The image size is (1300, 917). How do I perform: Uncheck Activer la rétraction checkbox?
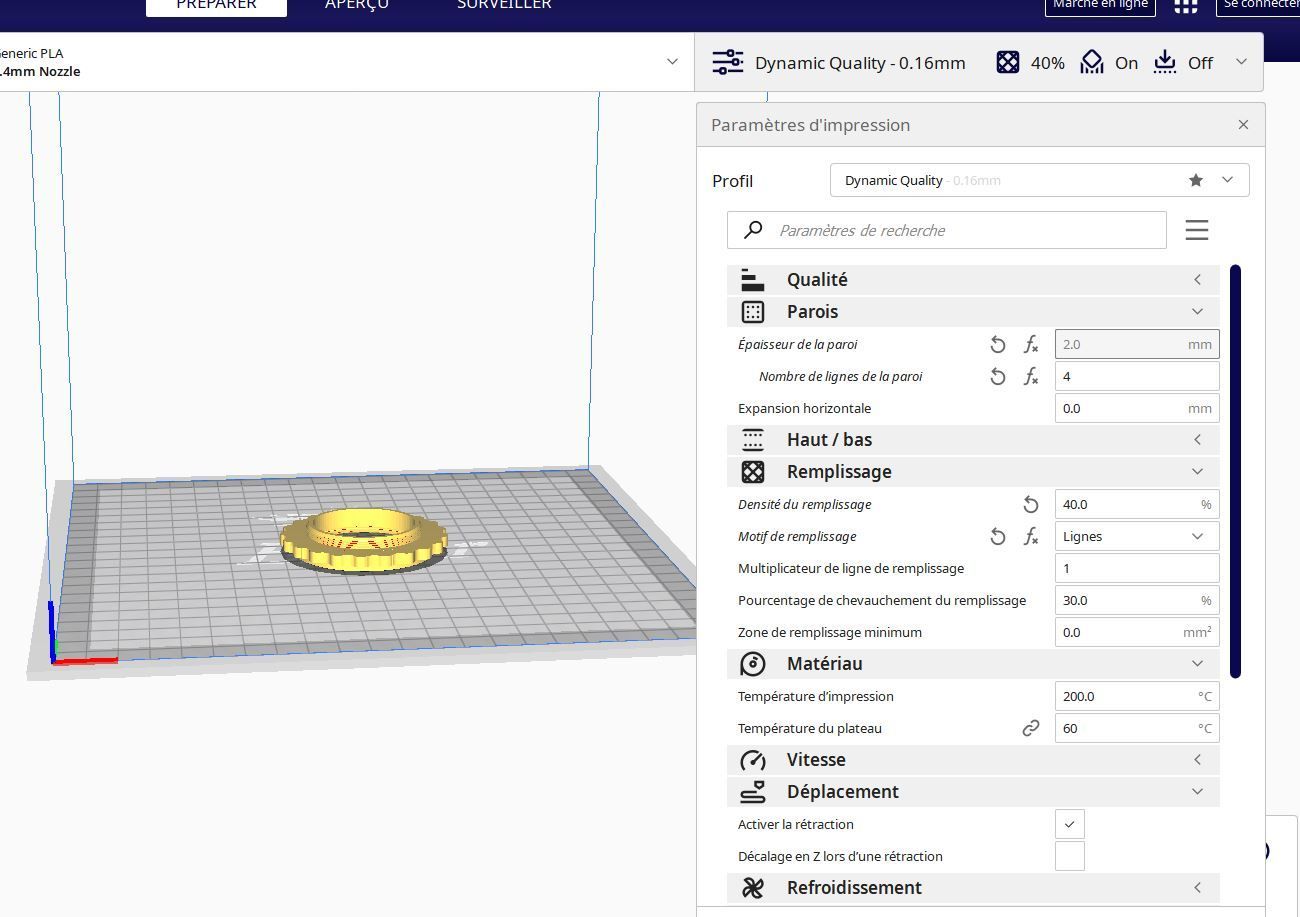pyautogui.click(x=1070, y=824)
